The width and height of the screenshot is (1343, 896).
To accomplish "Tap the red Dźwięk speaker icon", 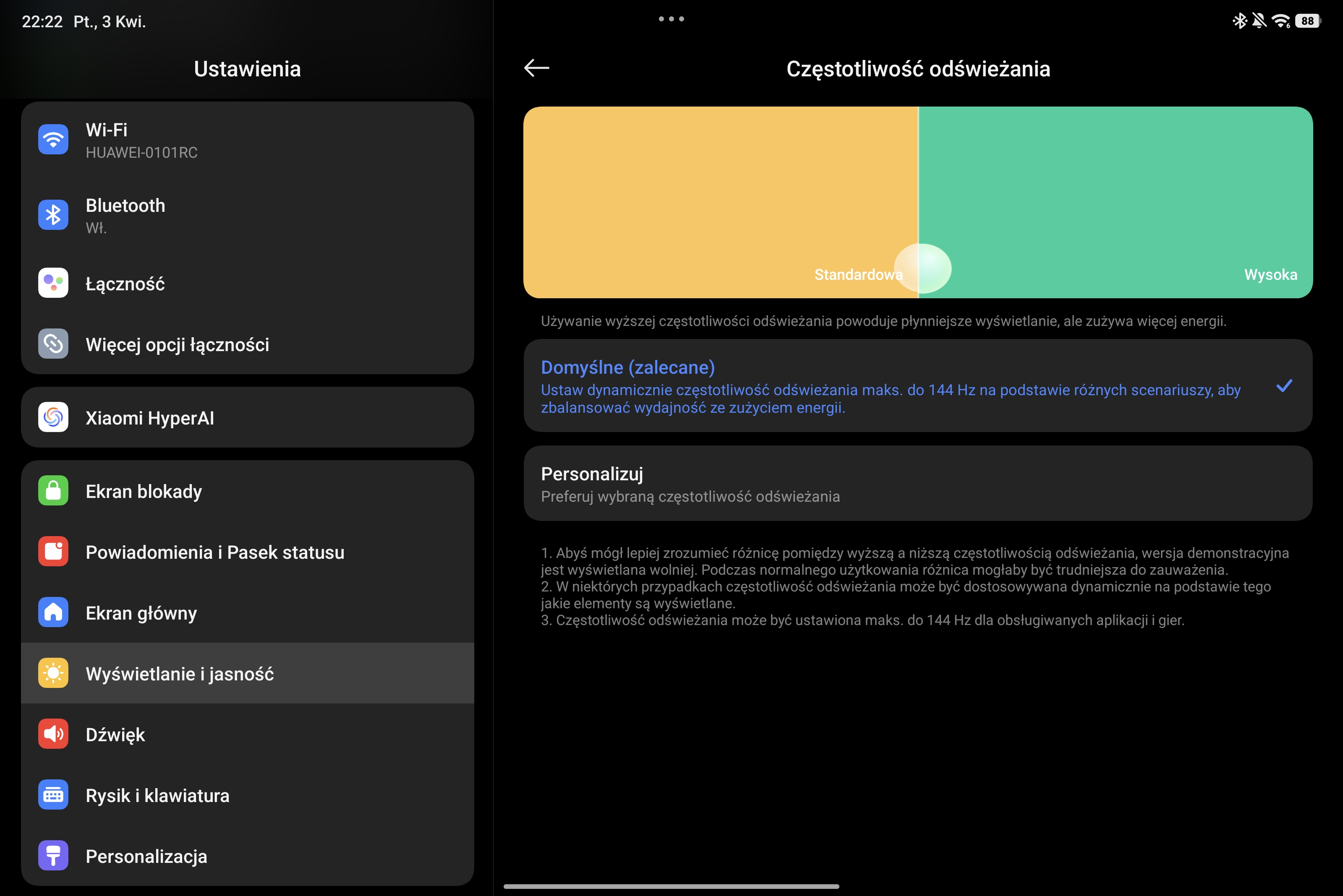I will coord(53,734).
